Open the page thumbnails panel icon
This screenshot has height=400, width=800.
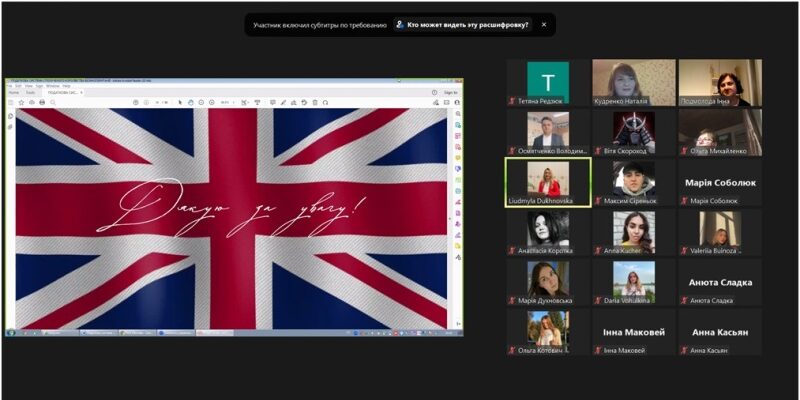[x=10, y=116]
